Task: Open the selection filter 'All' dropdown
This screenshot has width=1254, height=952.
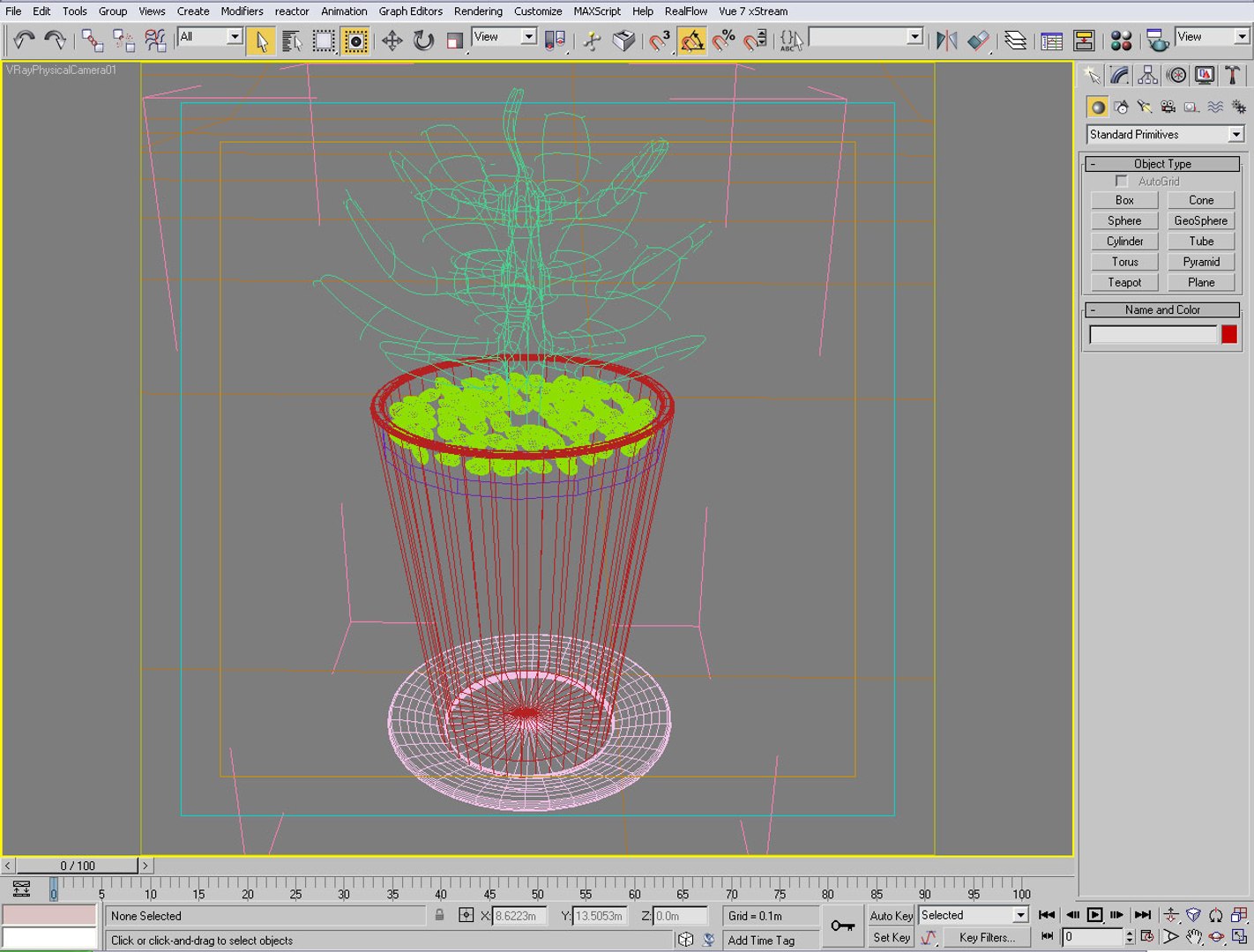Action: click(x=211, y=37)
